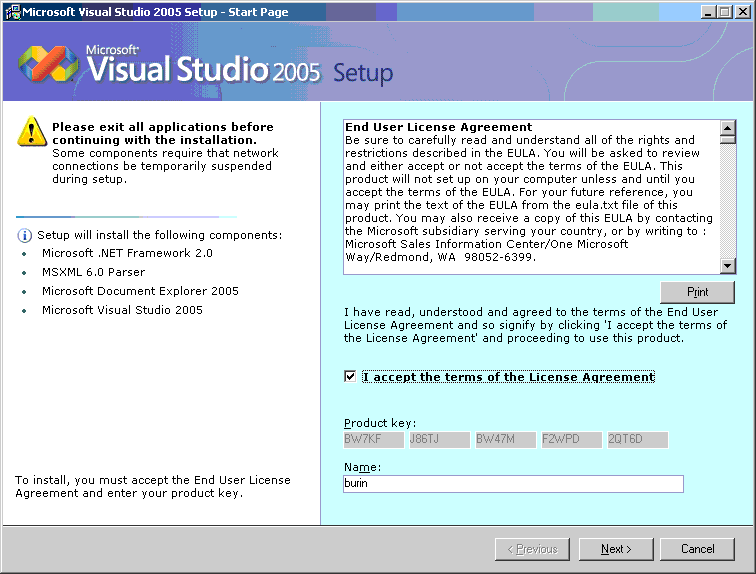The image size is (756, 574).
Task: Click product key field J86TJ
Action: tap(440, 440)
